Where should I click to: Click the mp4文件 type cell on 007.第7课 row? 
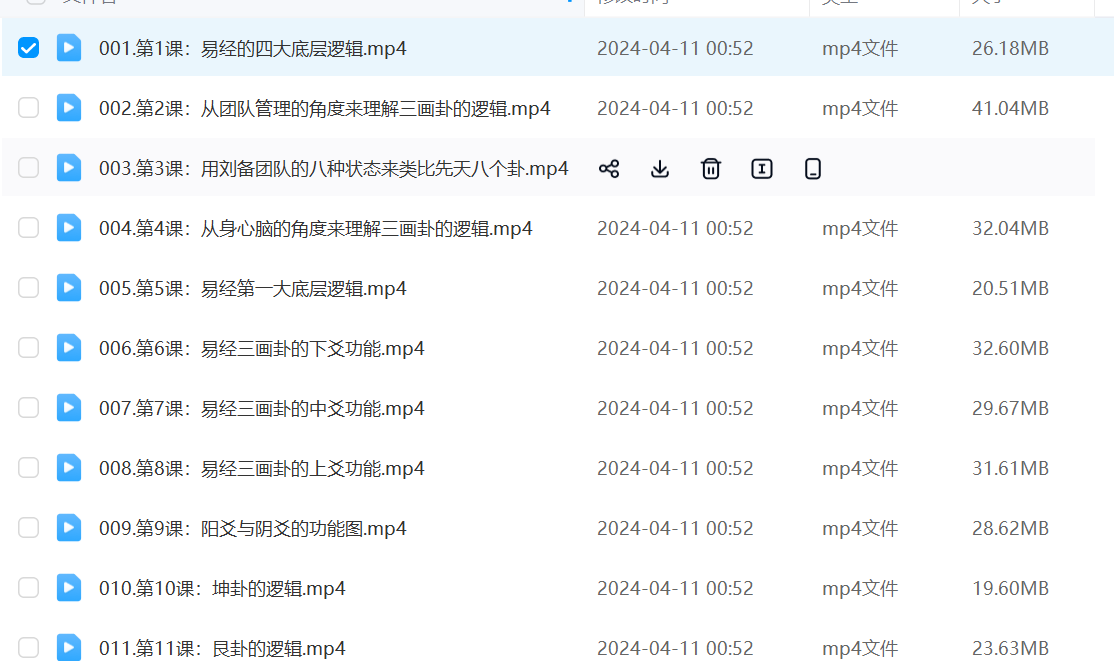tap(860, 408)
